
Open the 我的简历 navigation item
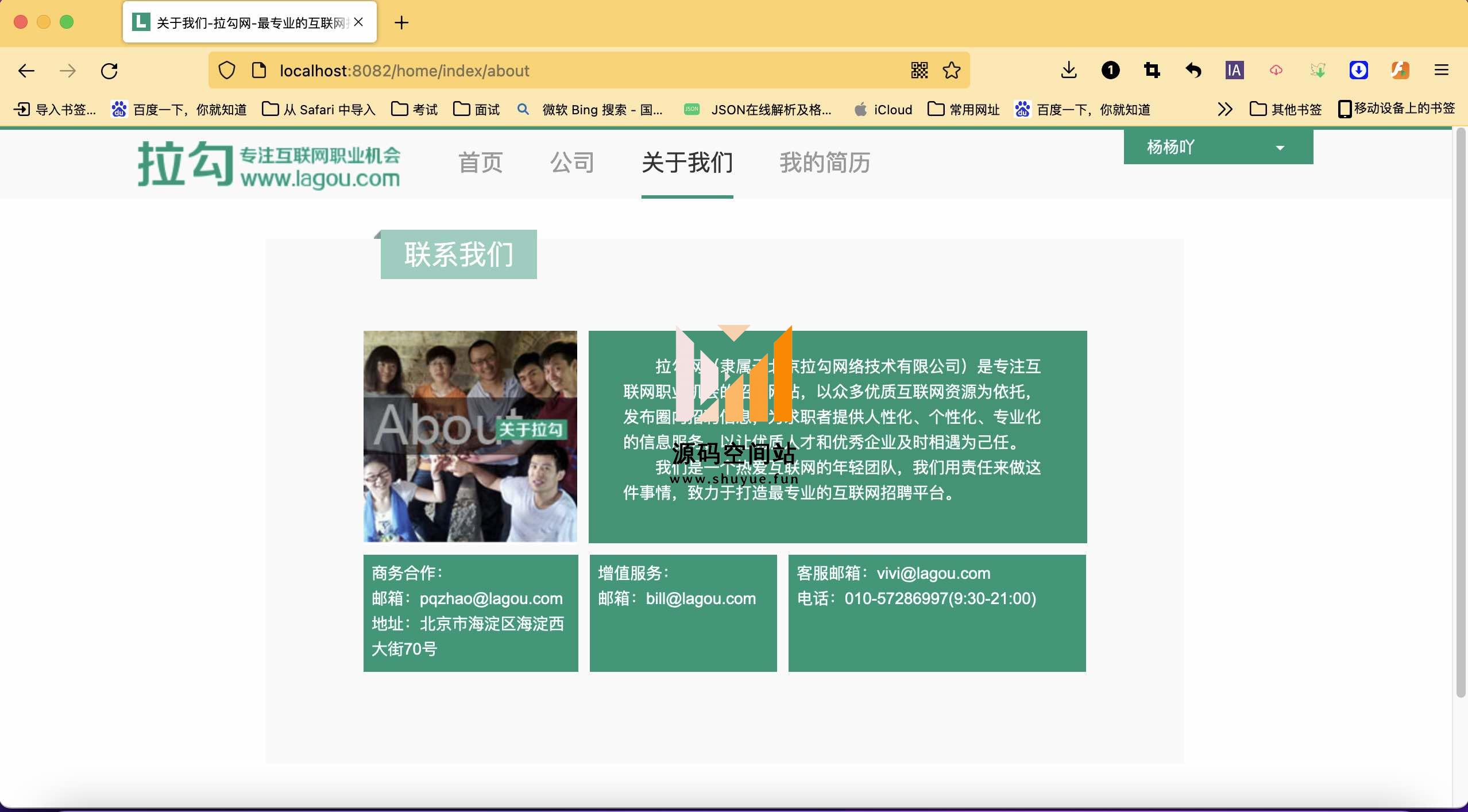click(x=825, y=163)
